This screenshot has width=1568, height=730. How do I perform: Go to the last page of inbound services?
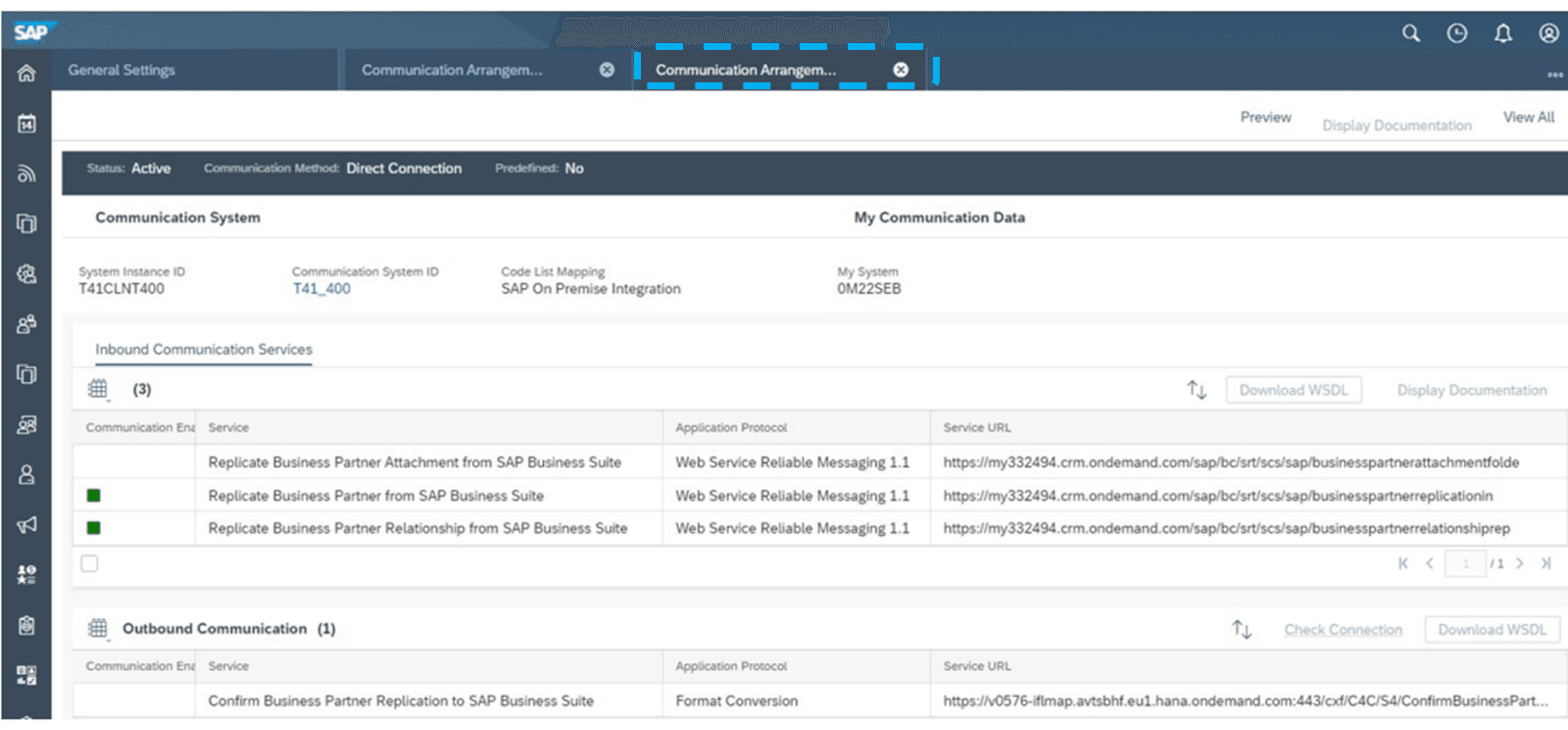point(1546,563)
